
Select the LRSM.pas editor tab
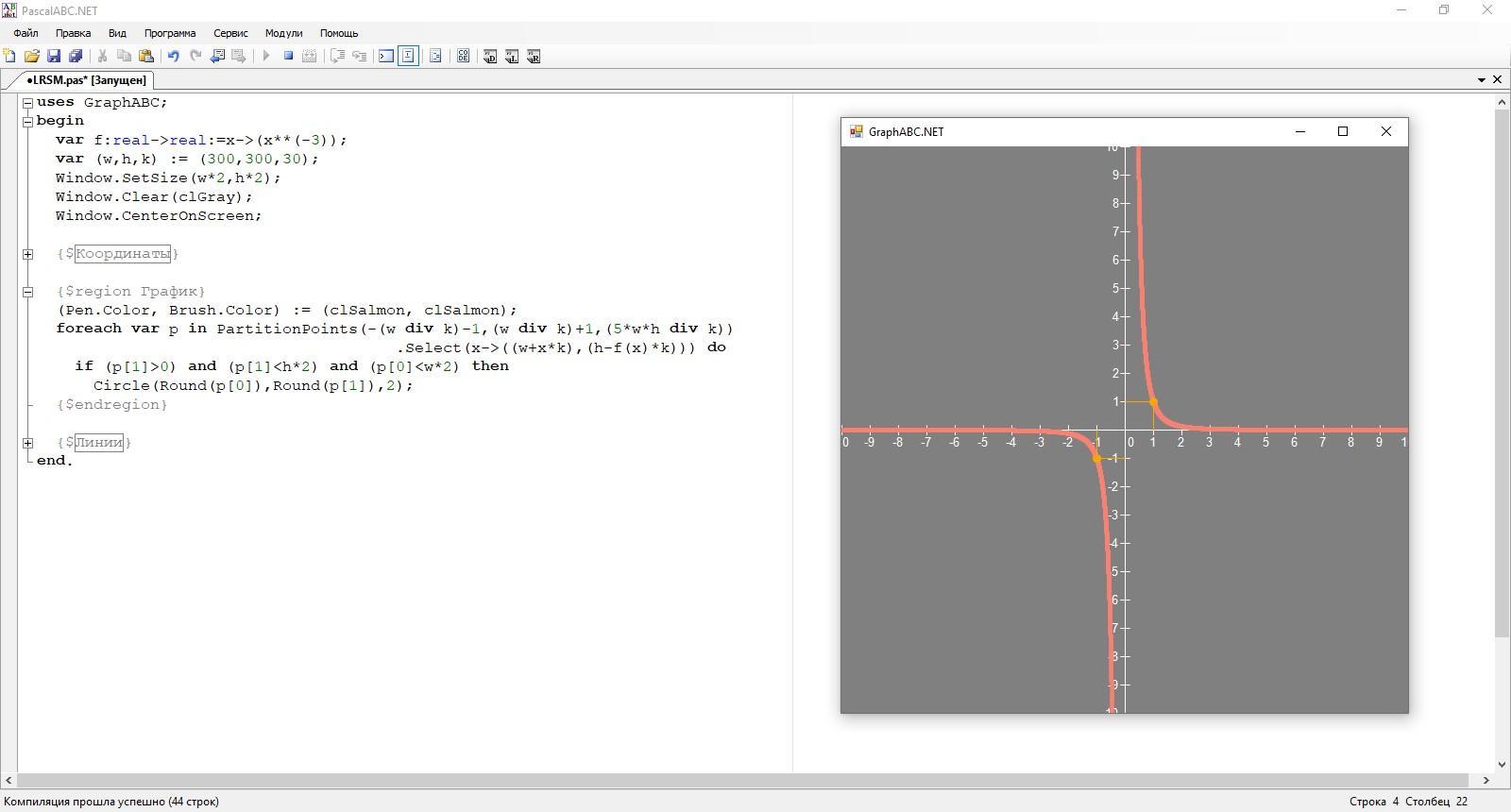(x=86, y=80)
